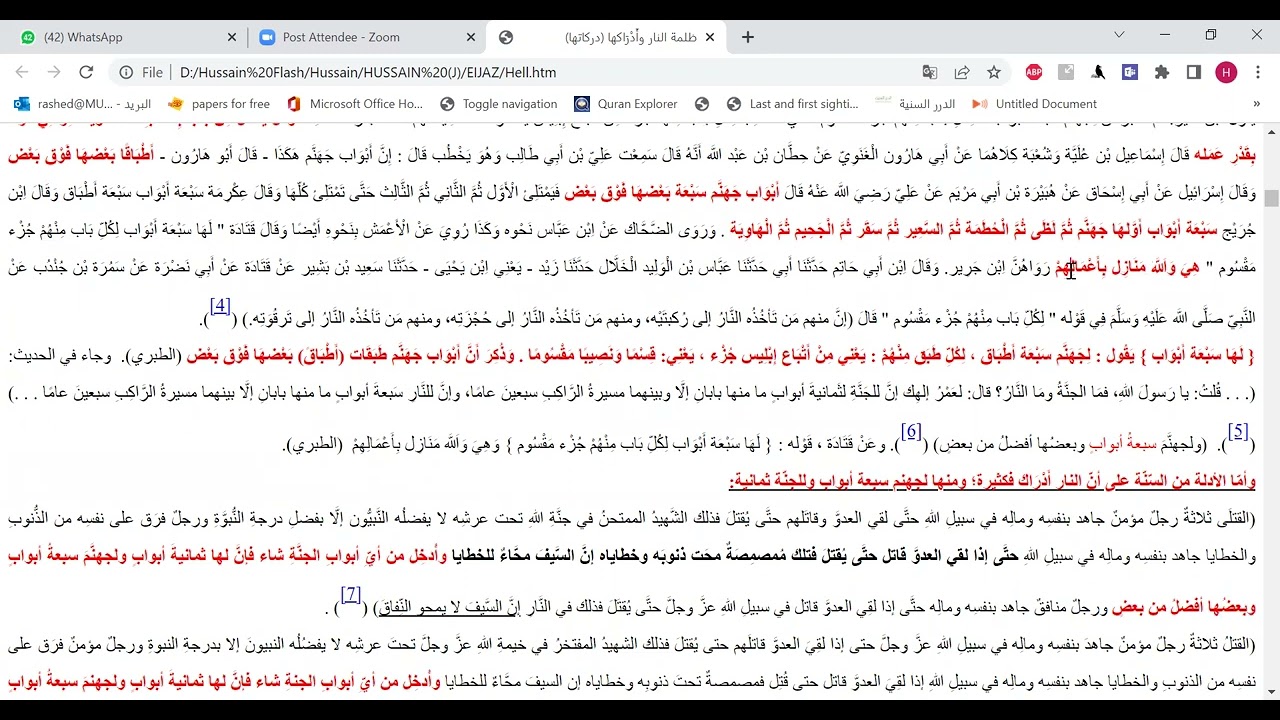The width and height of the screenshot is (1280, 720).
Task: Click the text (الطبري) ending the line with footnote [6]
Action: click(x=317, y=445)
